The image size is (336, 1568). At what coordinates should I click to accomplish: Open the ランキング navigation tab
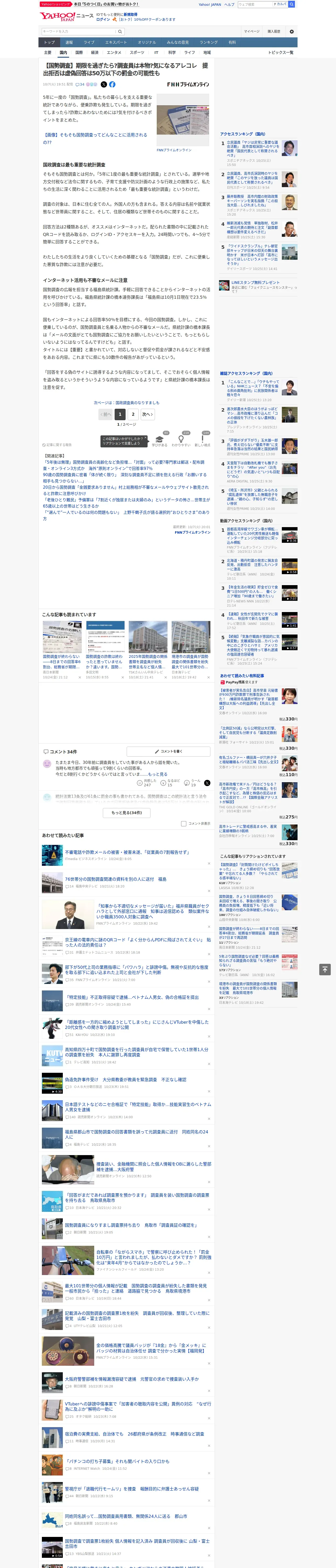coord(209,43)
